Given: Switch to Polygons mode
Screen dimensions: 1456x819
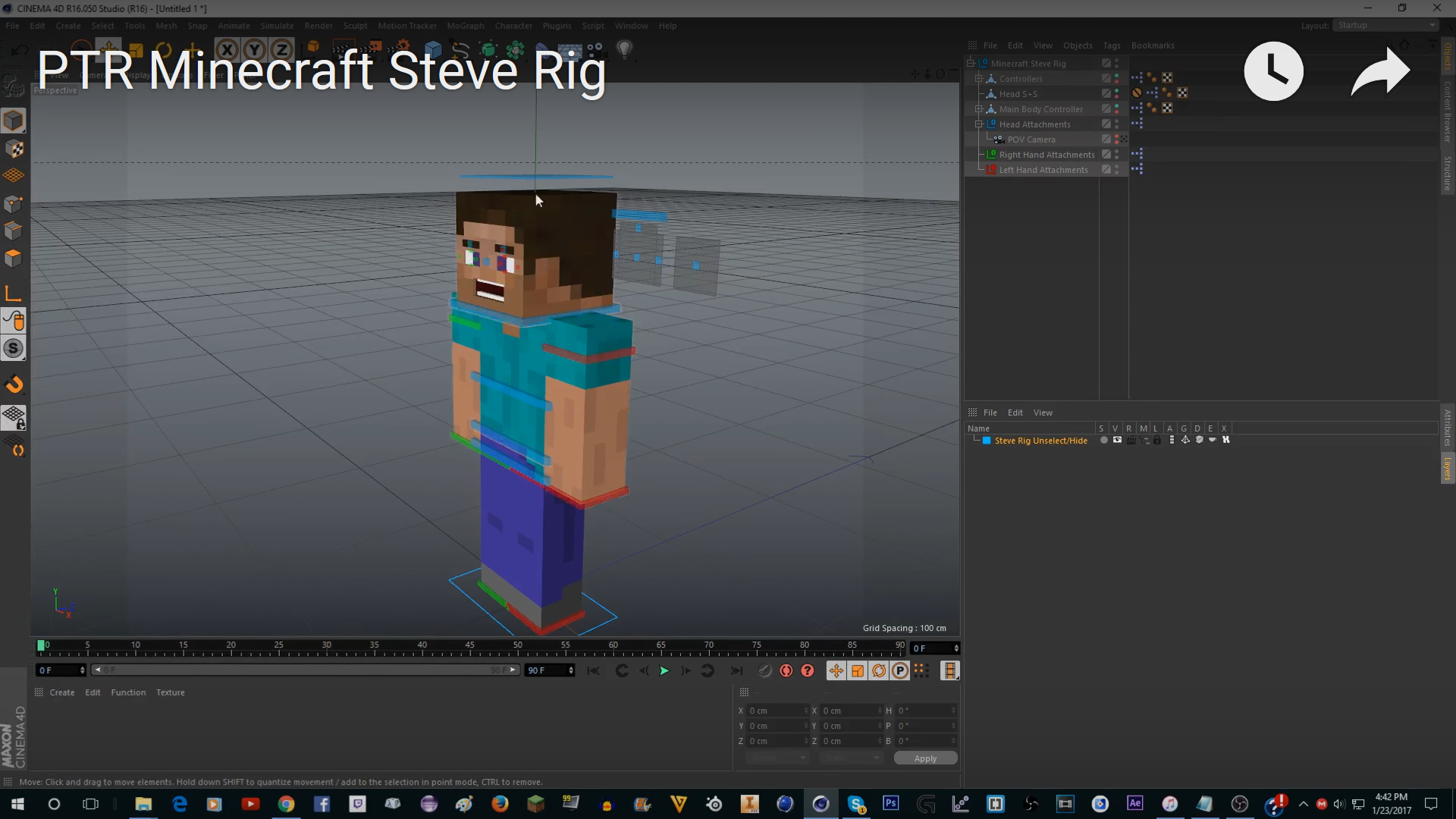Looking at the screenshot, I should pos(14,259).
